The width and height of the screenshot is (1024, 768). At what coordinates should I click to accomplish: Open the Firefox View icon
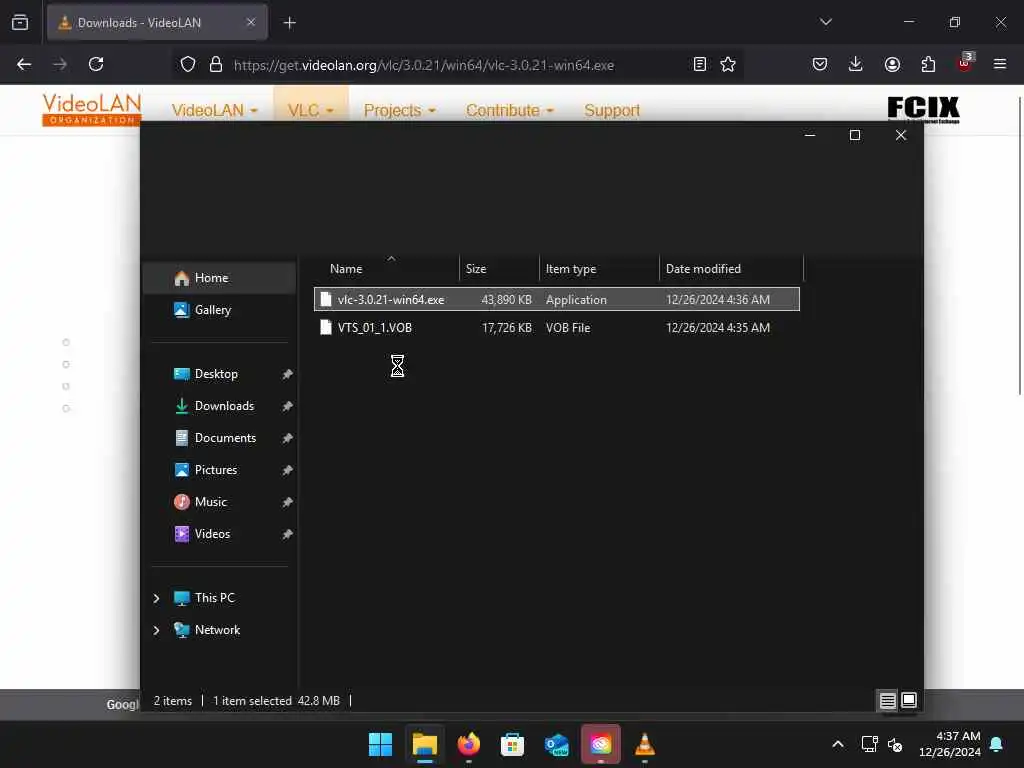20,22
